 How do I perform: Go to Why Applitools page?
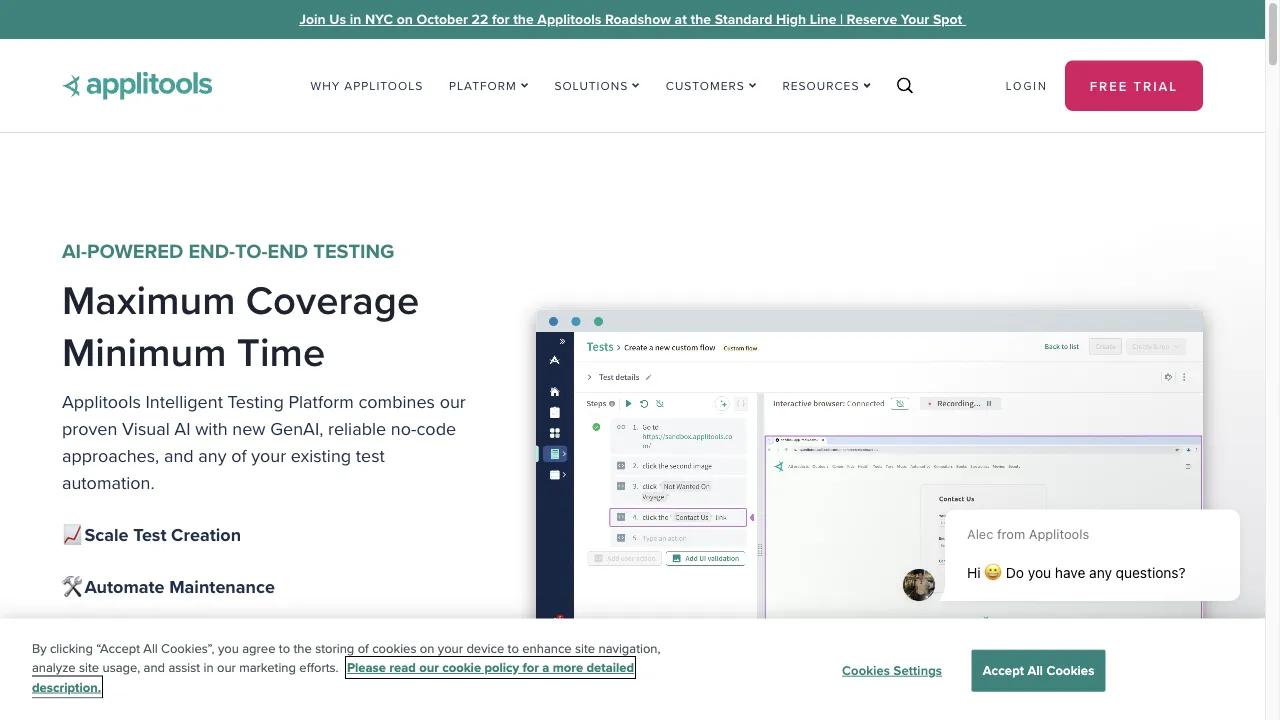[x=366, y=86]
